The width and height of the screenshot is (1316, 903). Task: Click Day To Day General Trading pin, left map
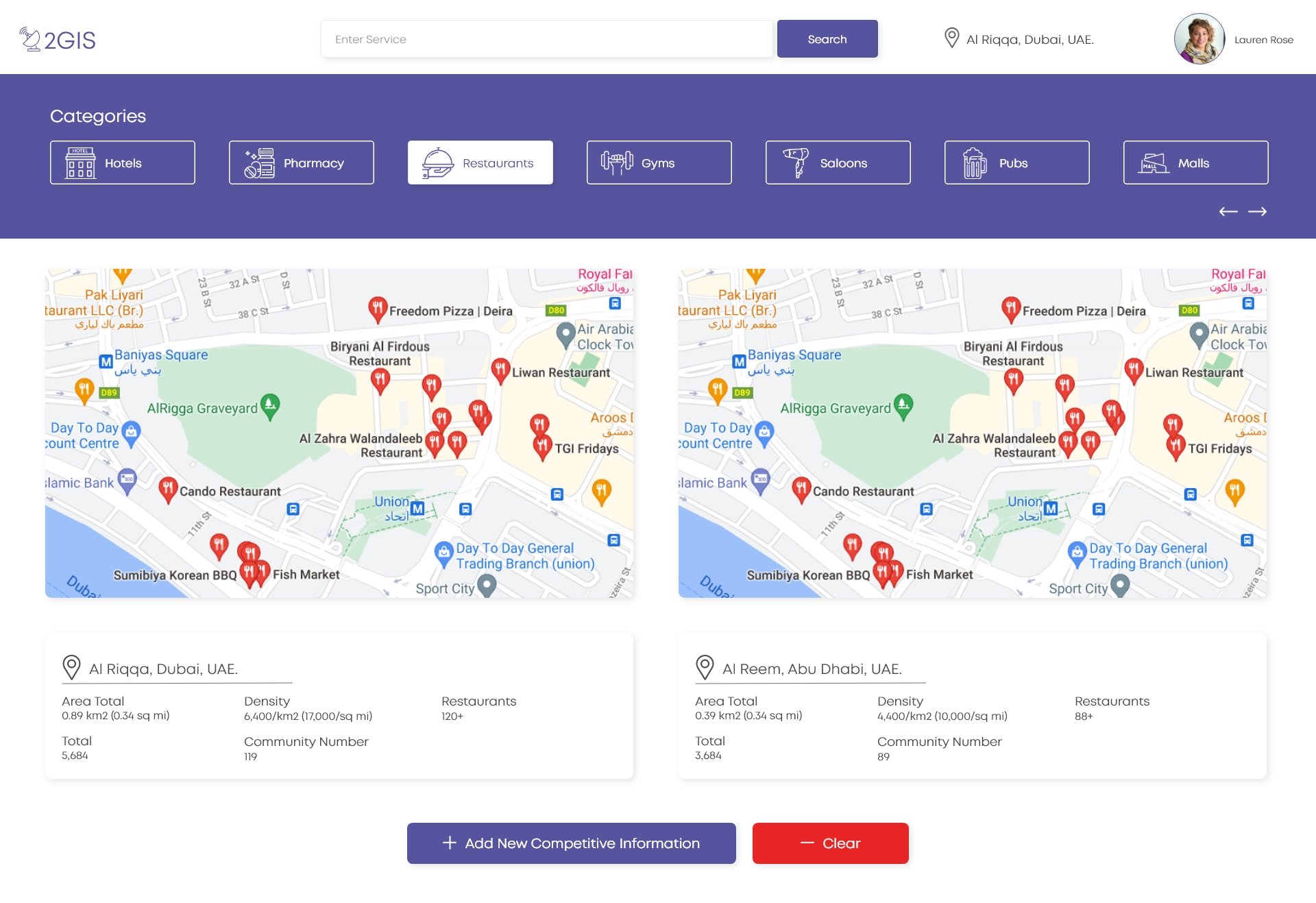pos(444,554)
